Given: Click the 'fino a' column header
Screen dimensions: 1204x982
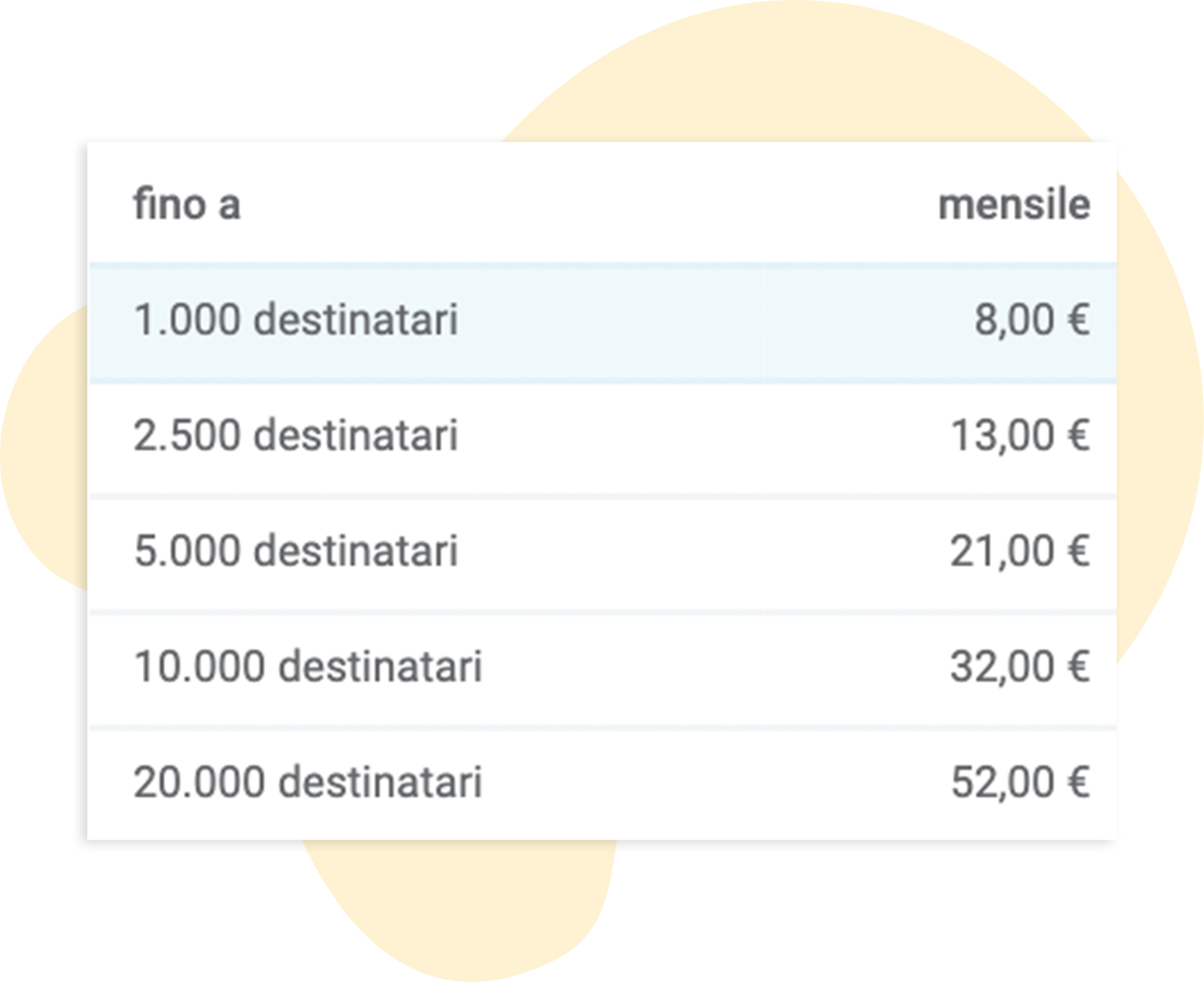Looking at the screenshot, I should click(x=187, y=204).
